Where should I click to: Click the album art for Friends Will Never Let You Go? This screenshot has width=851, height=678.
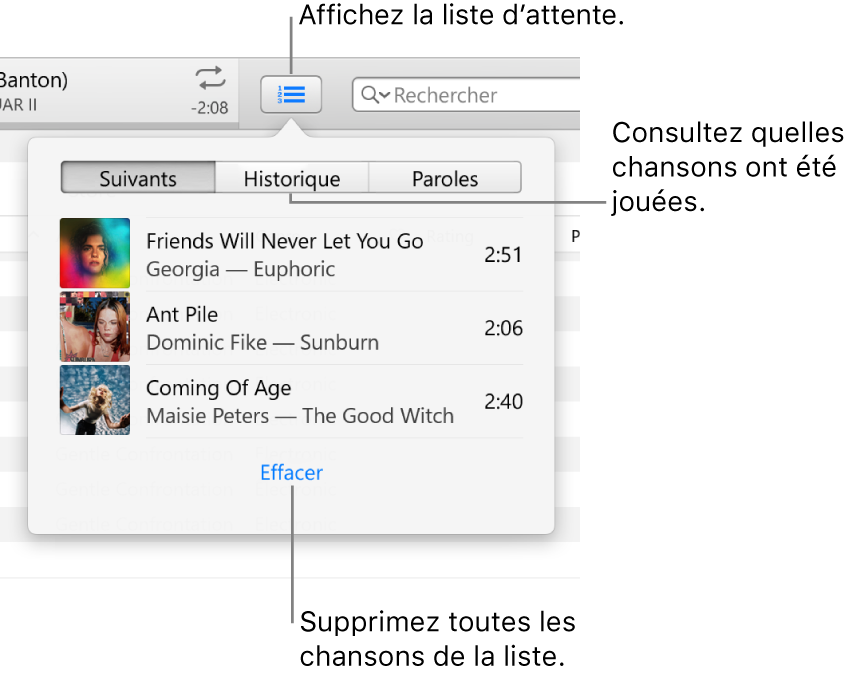[x=95, y=253]
